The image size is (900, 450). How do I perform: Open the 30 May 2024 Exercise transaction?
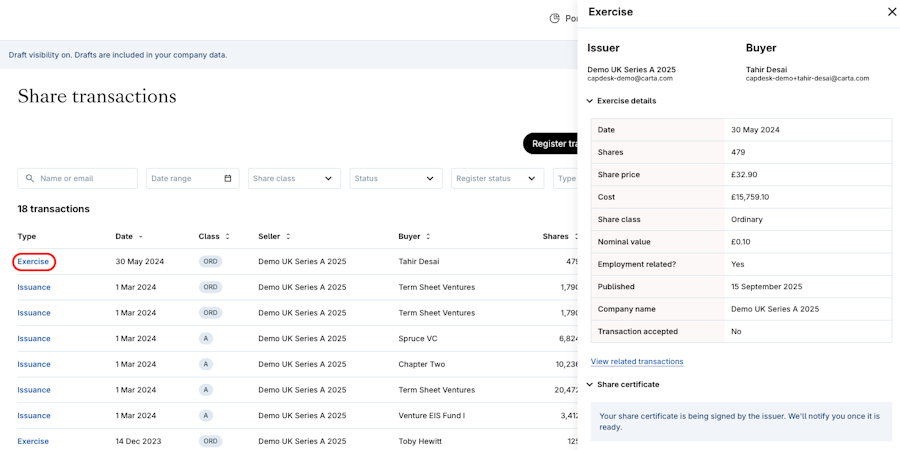coord(33,262)
